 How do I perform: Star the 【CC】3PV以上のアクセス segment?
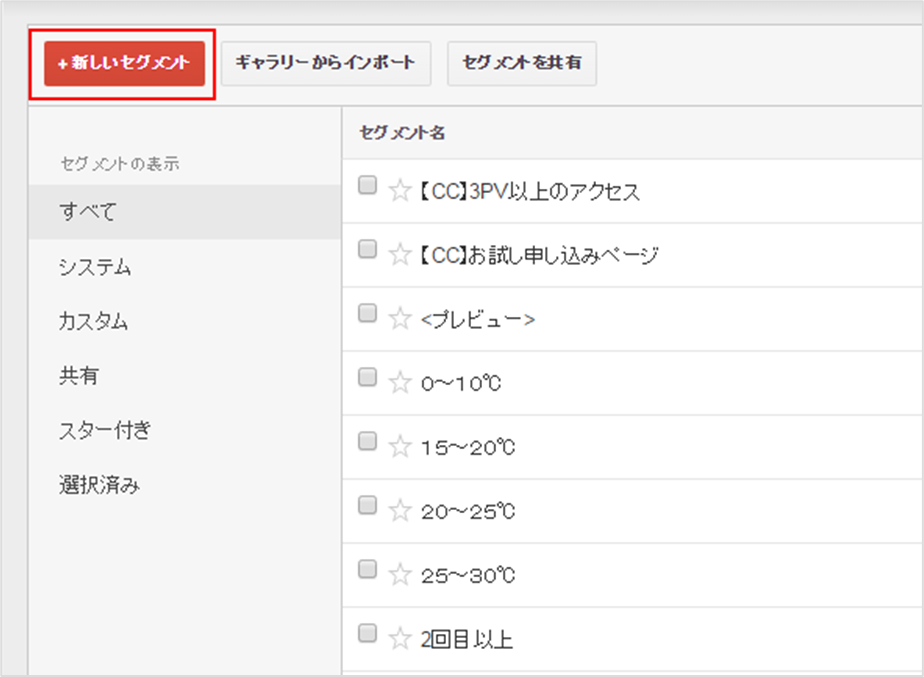[x=400, y=190]
